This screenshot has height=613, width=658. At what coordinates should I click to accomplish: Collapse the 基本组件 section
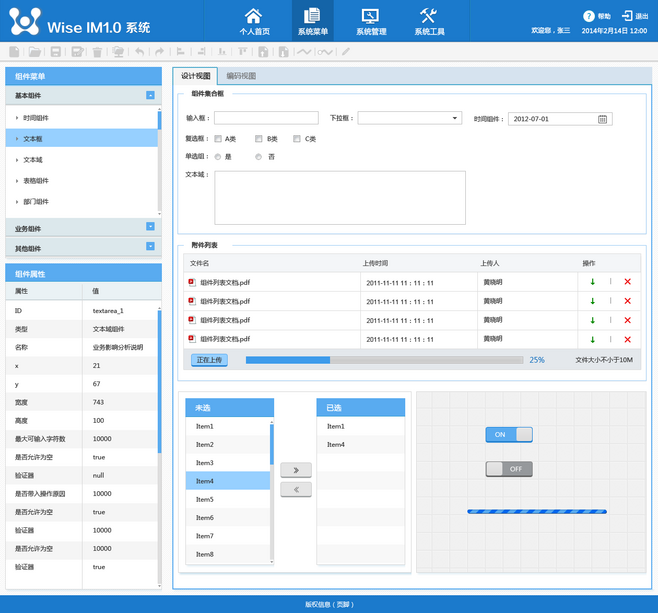pos(150,96)
